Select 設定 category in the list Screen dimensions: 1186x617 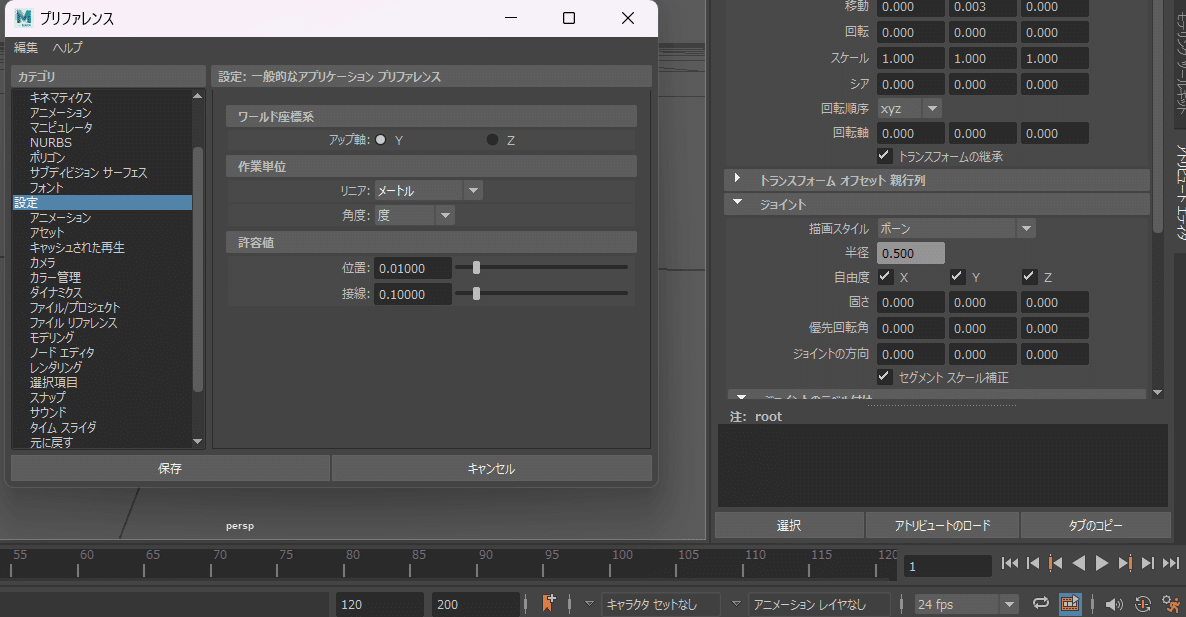(x=102, y=203)
